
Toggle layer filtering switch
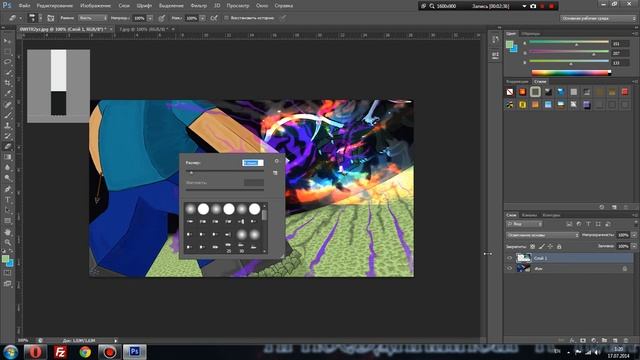[x=635, y=224]
